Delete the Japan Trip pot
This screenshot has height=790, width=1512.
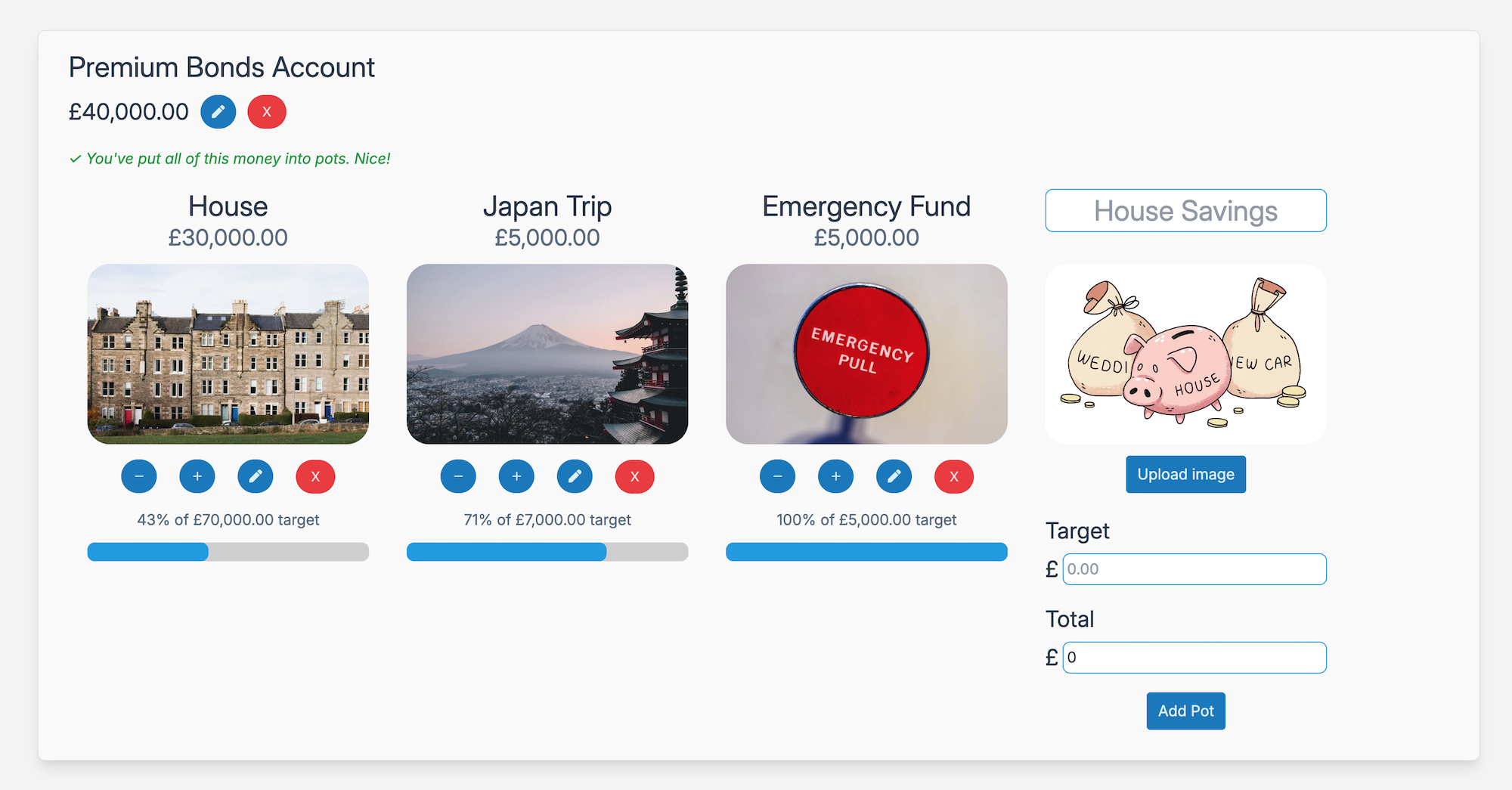(x=634, y=476)
